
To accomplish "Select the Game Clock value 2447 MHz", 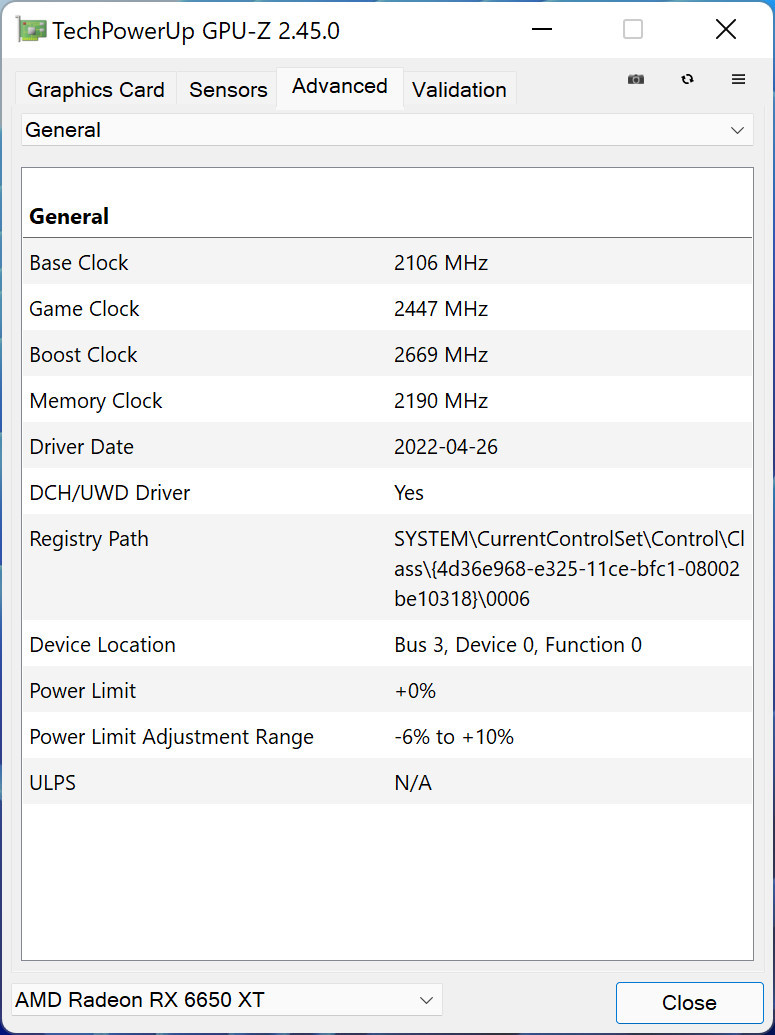I will click(441, 309).
